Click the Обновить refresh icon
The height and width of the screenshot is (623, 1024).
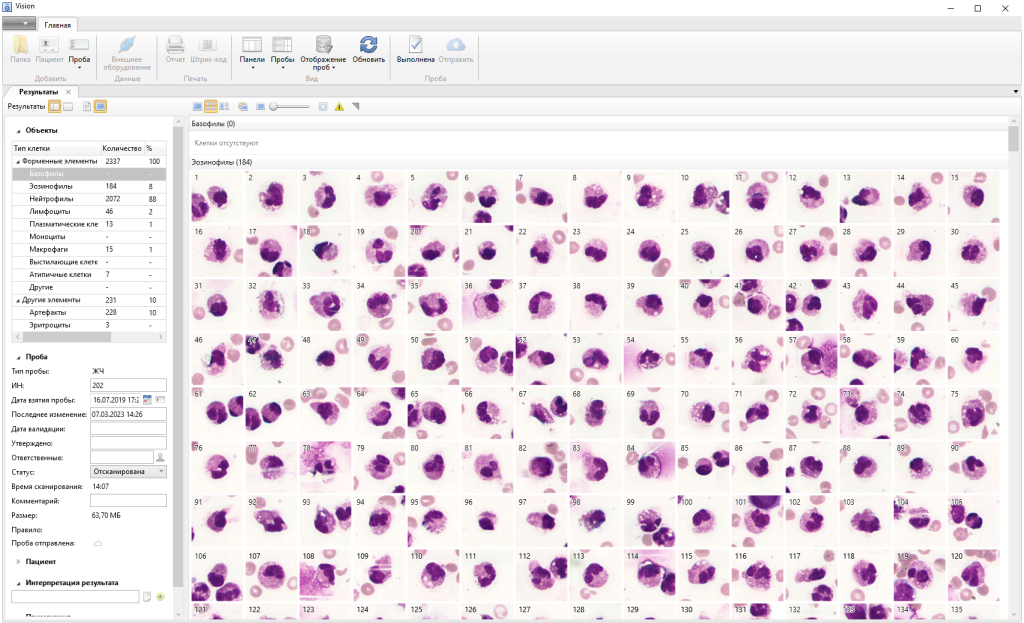[x=368, y=47]
